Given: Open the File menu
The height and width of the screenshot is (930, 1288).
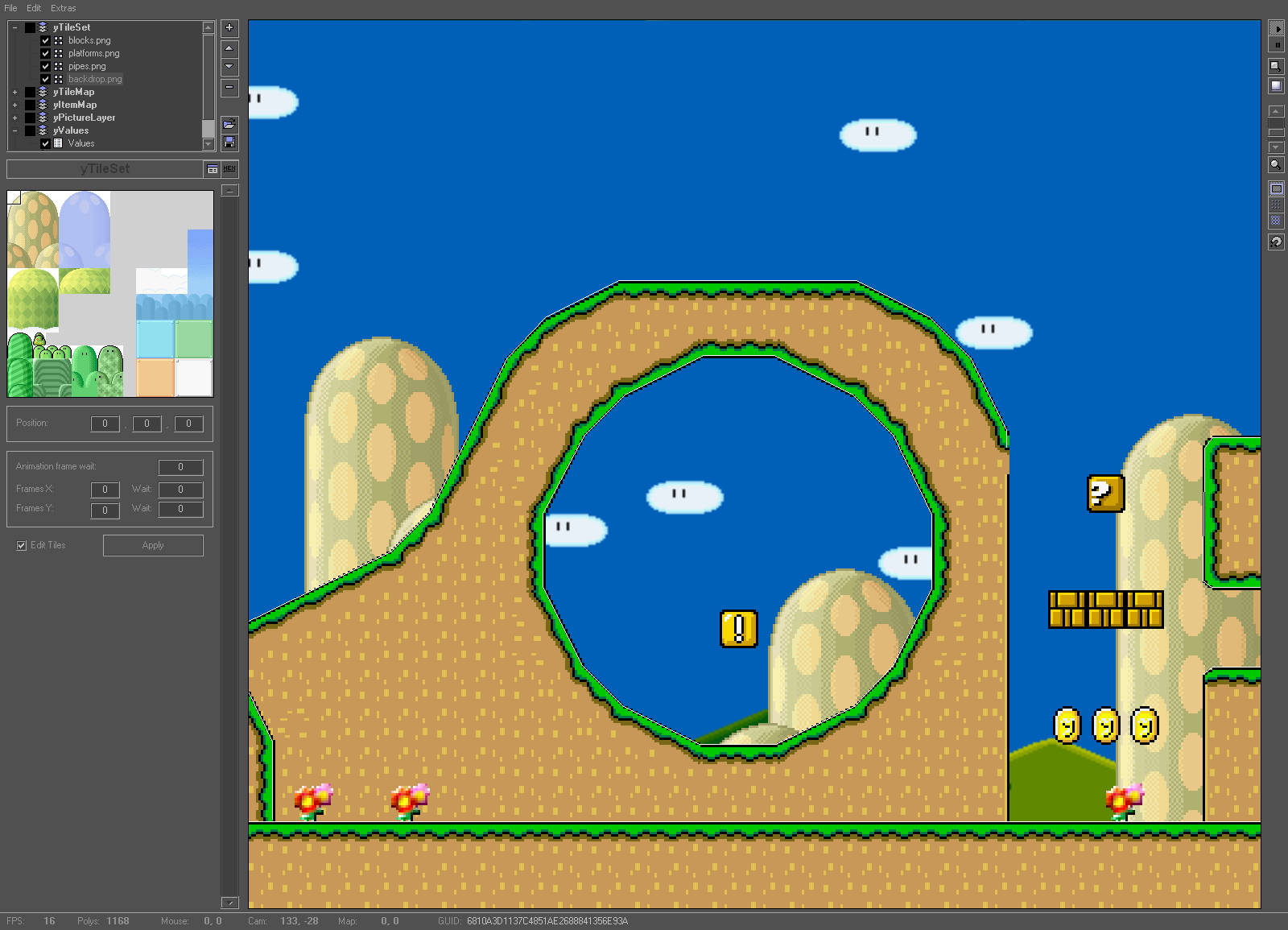Looking at the screenshot, I should [x=10, y=8].
